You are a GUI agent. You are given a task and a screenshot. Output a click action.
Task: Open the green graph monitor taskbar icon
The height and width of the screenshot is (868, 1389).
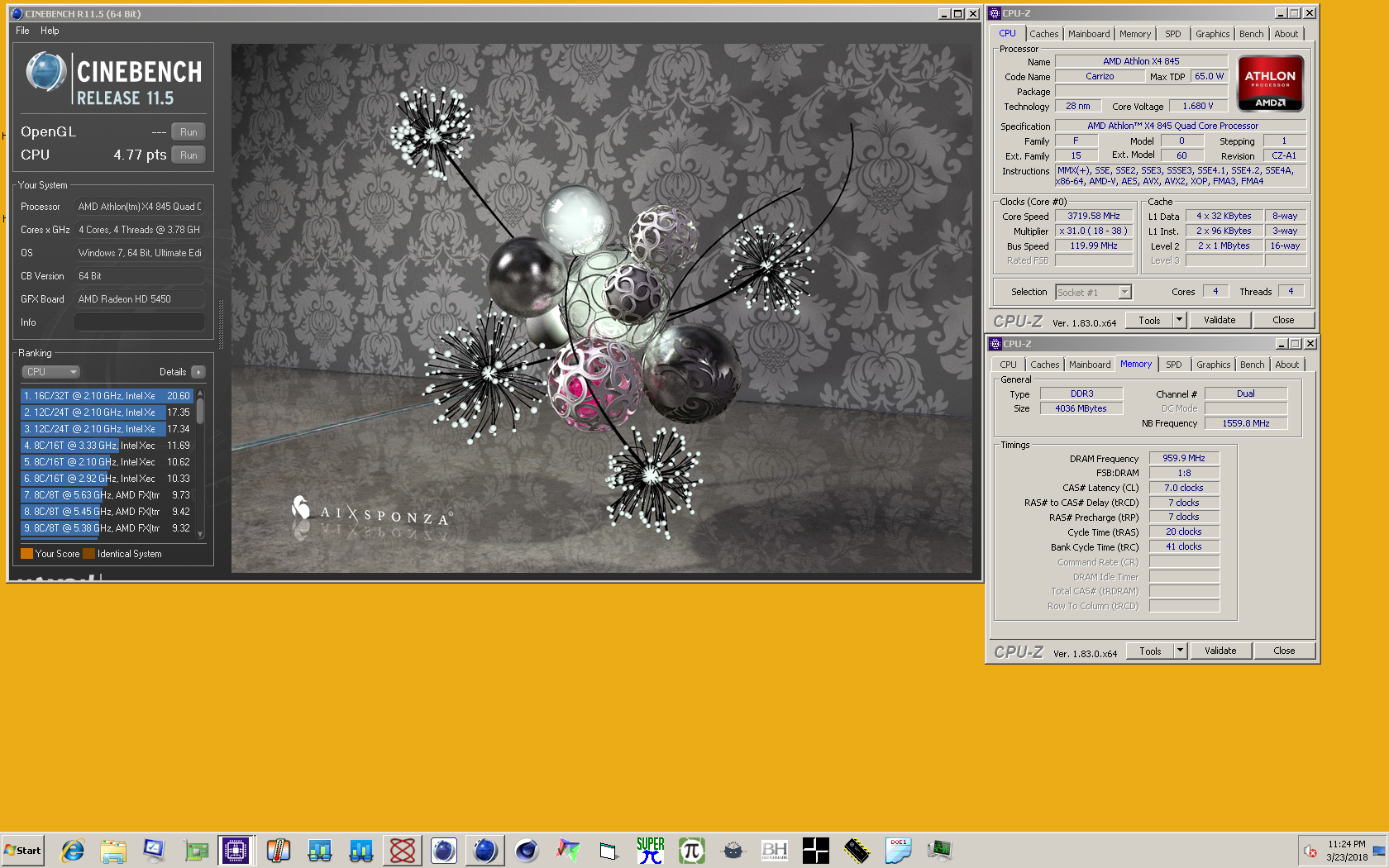point(940,850)
